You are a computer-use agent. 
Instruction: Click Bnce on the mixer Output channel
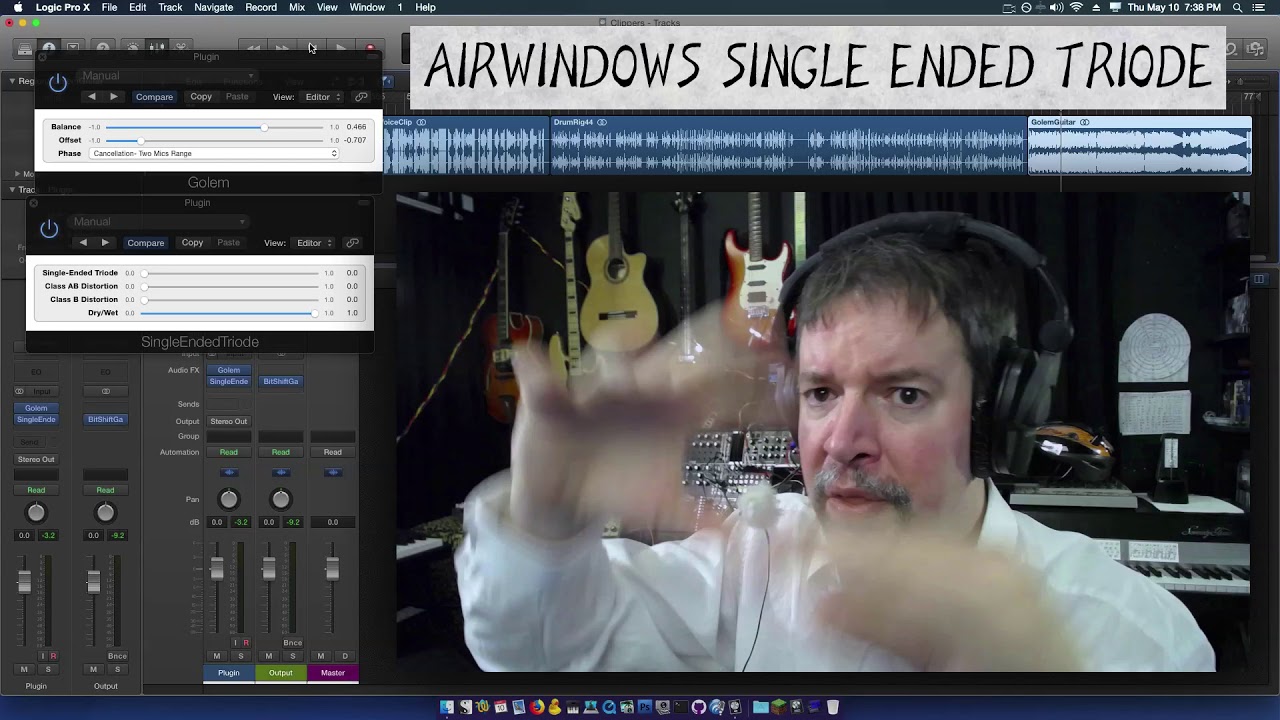[x=292, y=643]
